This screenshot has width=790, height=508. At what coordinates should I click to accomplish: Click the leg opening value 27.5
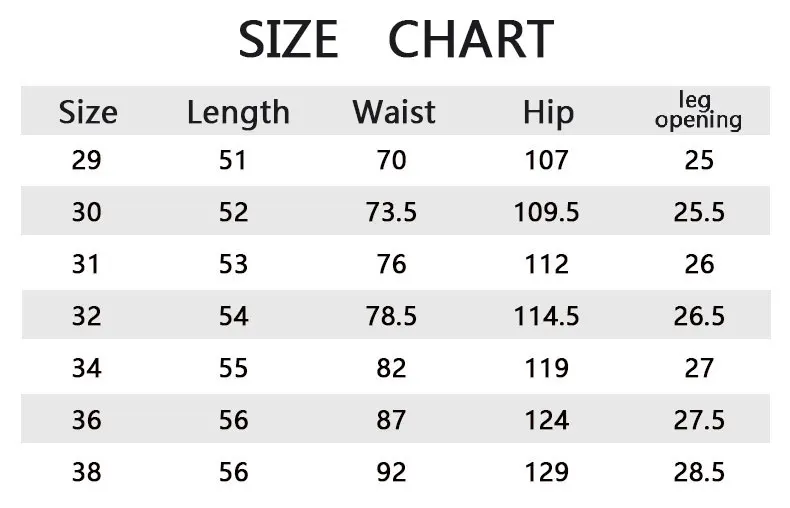click(x=699, y=420)
